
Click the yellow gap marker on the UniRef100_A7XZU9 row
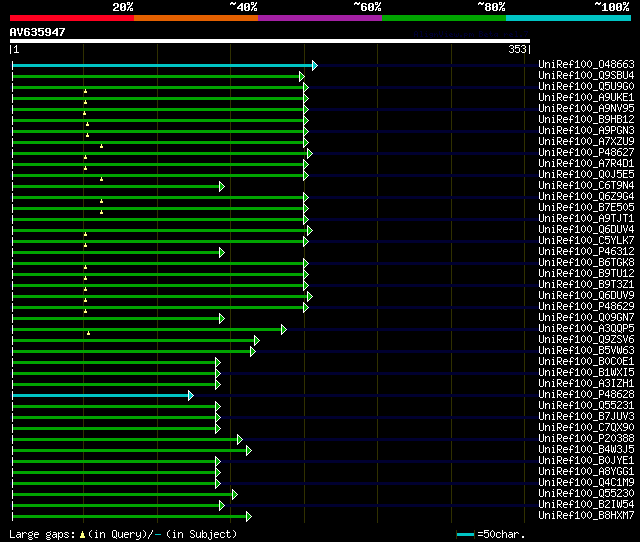(x=102, y=146)
